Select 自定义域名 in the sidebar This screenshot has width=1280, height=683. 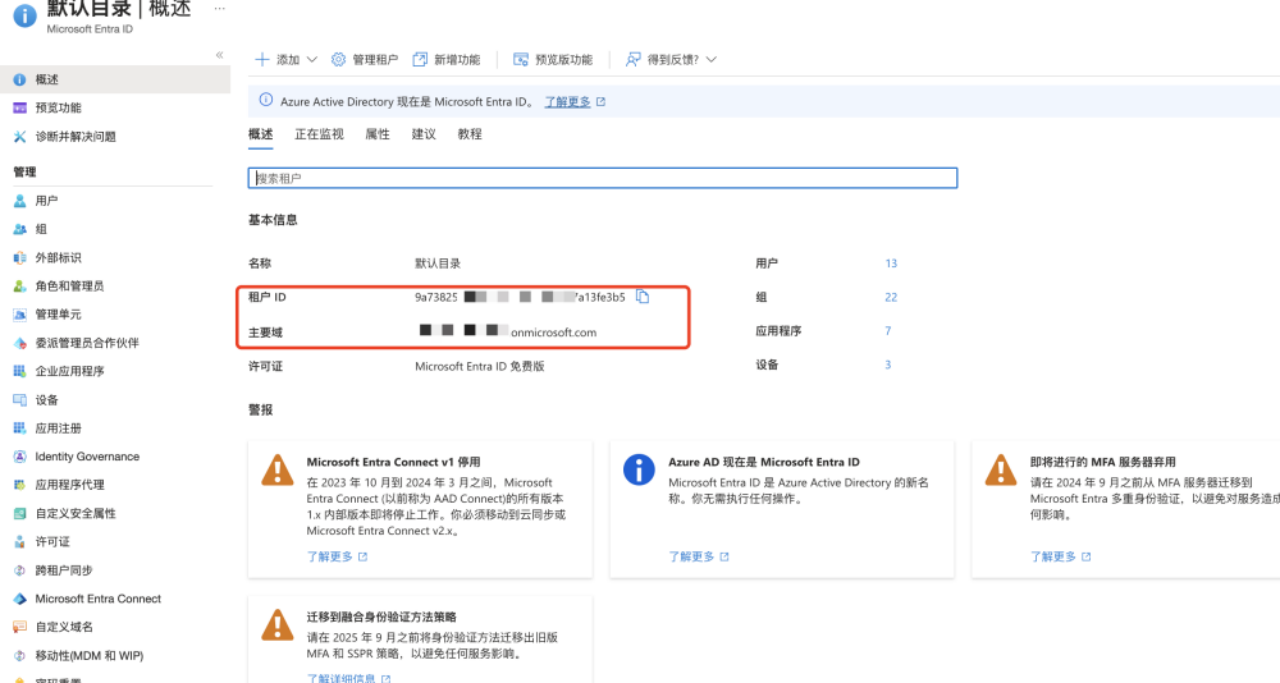pos(64,627)
